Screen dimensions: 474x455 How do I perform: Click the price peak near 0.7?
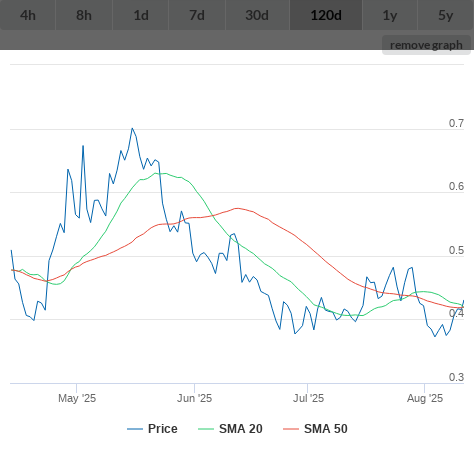(132, 128)
